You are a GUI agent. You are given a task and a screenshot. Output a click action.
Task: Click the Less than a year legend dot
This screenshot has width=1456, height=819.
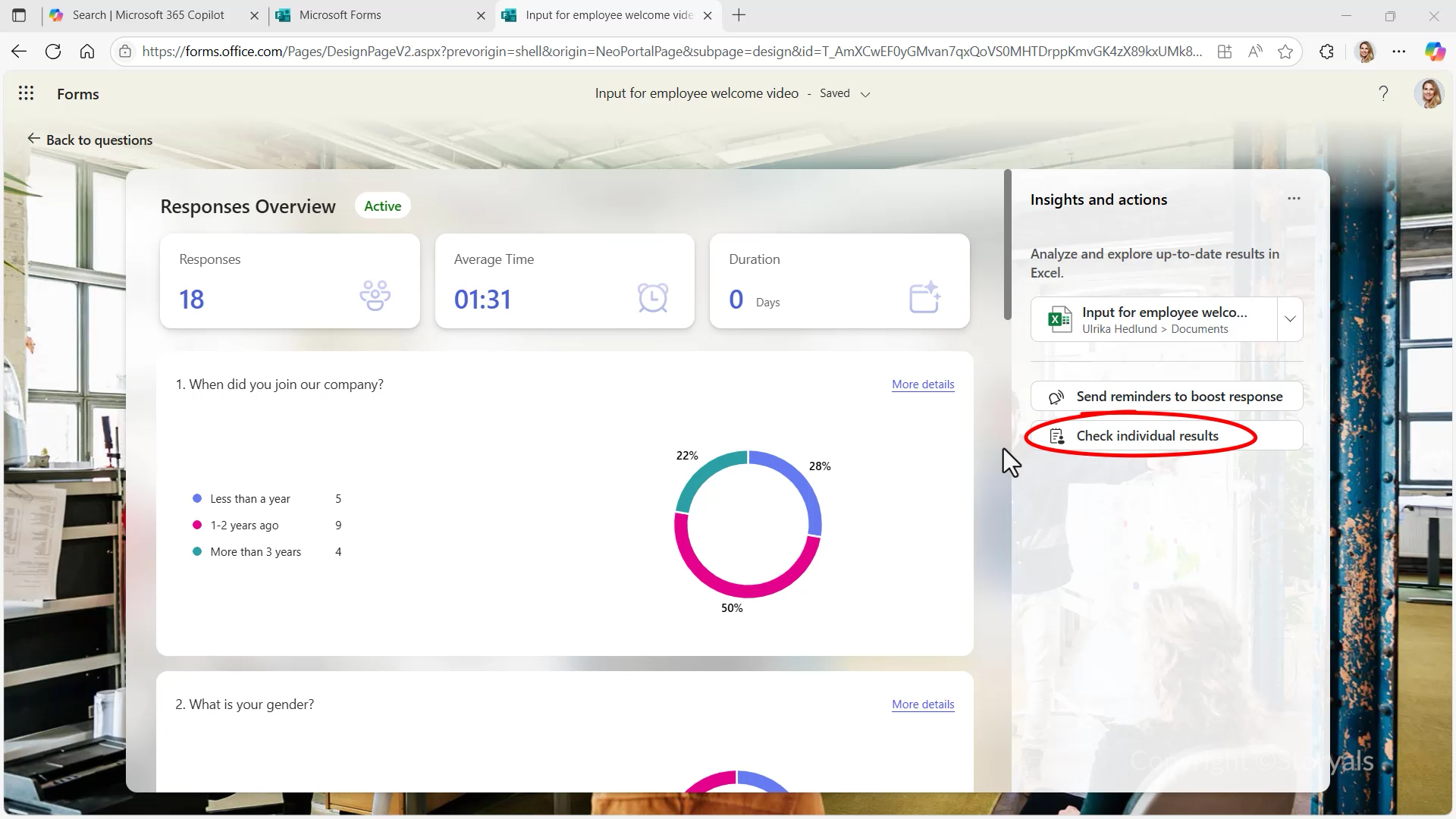[x=197, y=498]
